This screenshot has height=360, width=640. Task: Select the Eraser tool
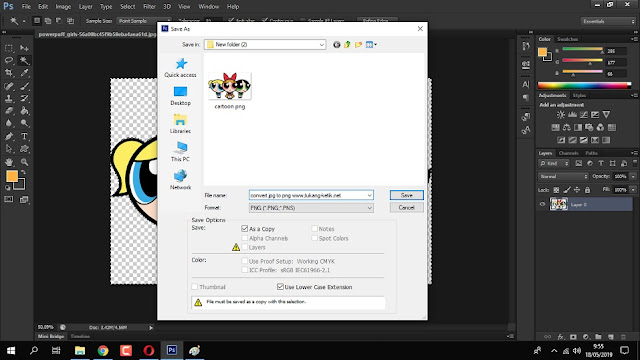9,111
